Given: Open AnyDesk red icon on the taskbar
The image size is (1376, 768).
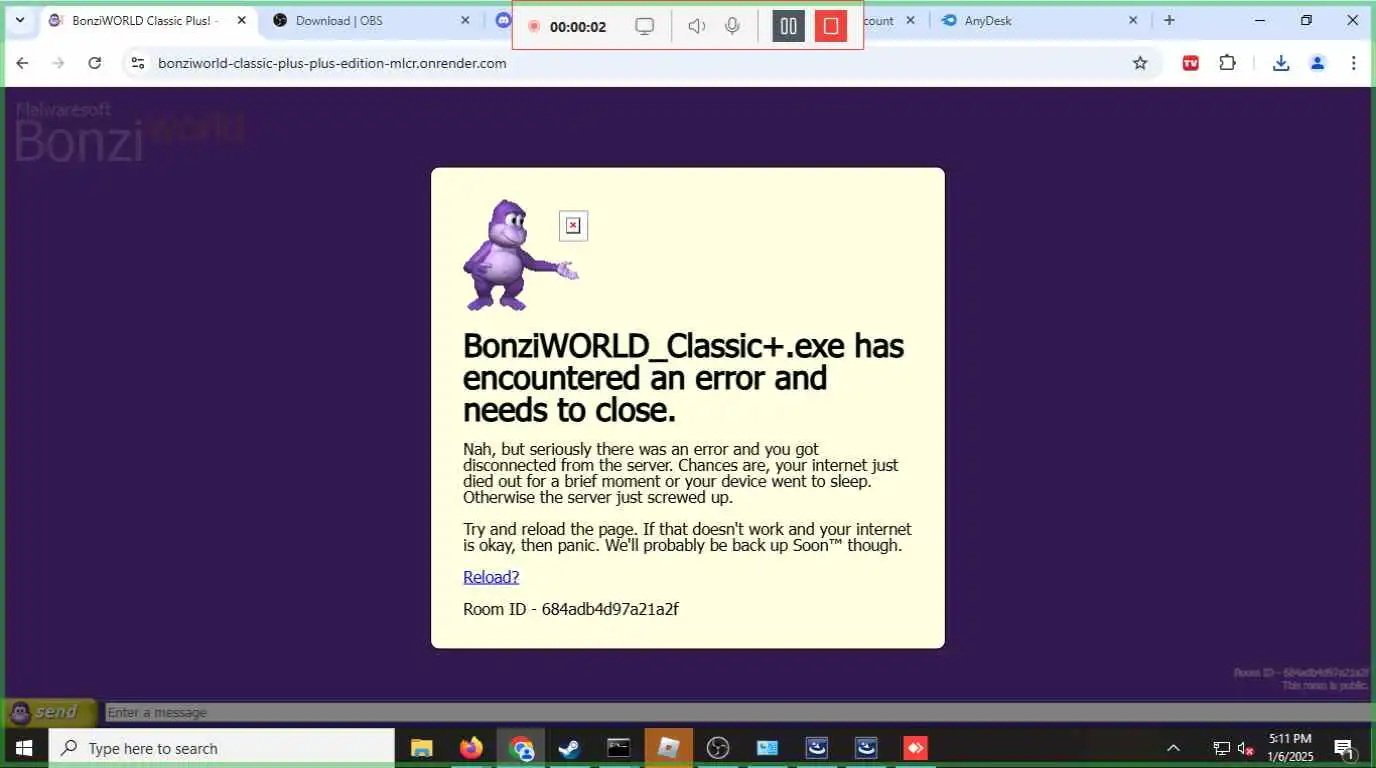Looking at the screenshot, I should [x=915, y=748].
